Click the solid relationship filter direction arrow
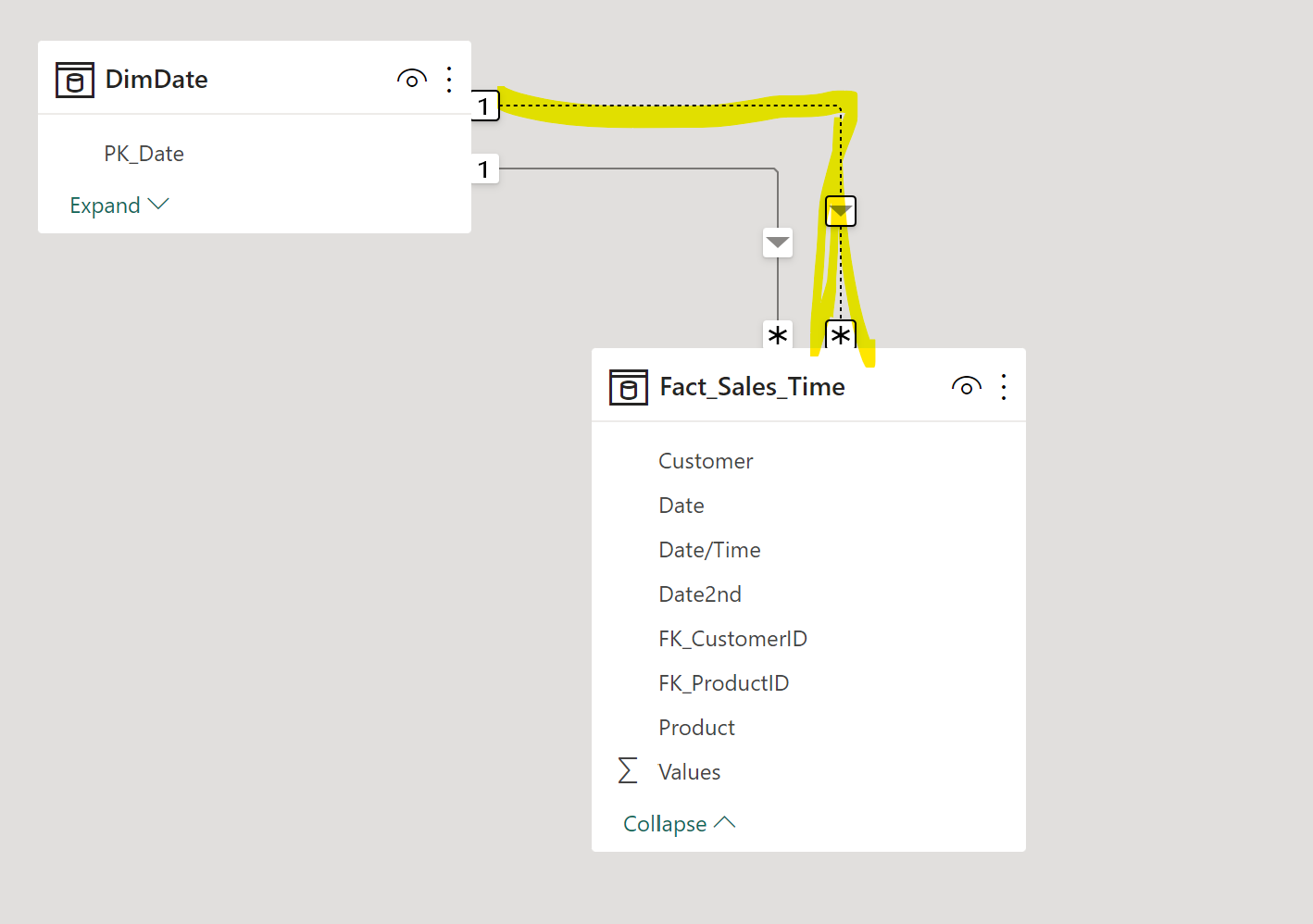This screenshot has width=1313, height=924. tap(778, 243)
